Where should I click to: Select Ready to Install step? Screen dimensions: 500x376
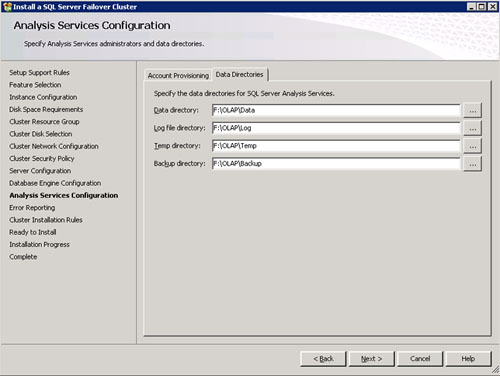(x=33, y=232)
